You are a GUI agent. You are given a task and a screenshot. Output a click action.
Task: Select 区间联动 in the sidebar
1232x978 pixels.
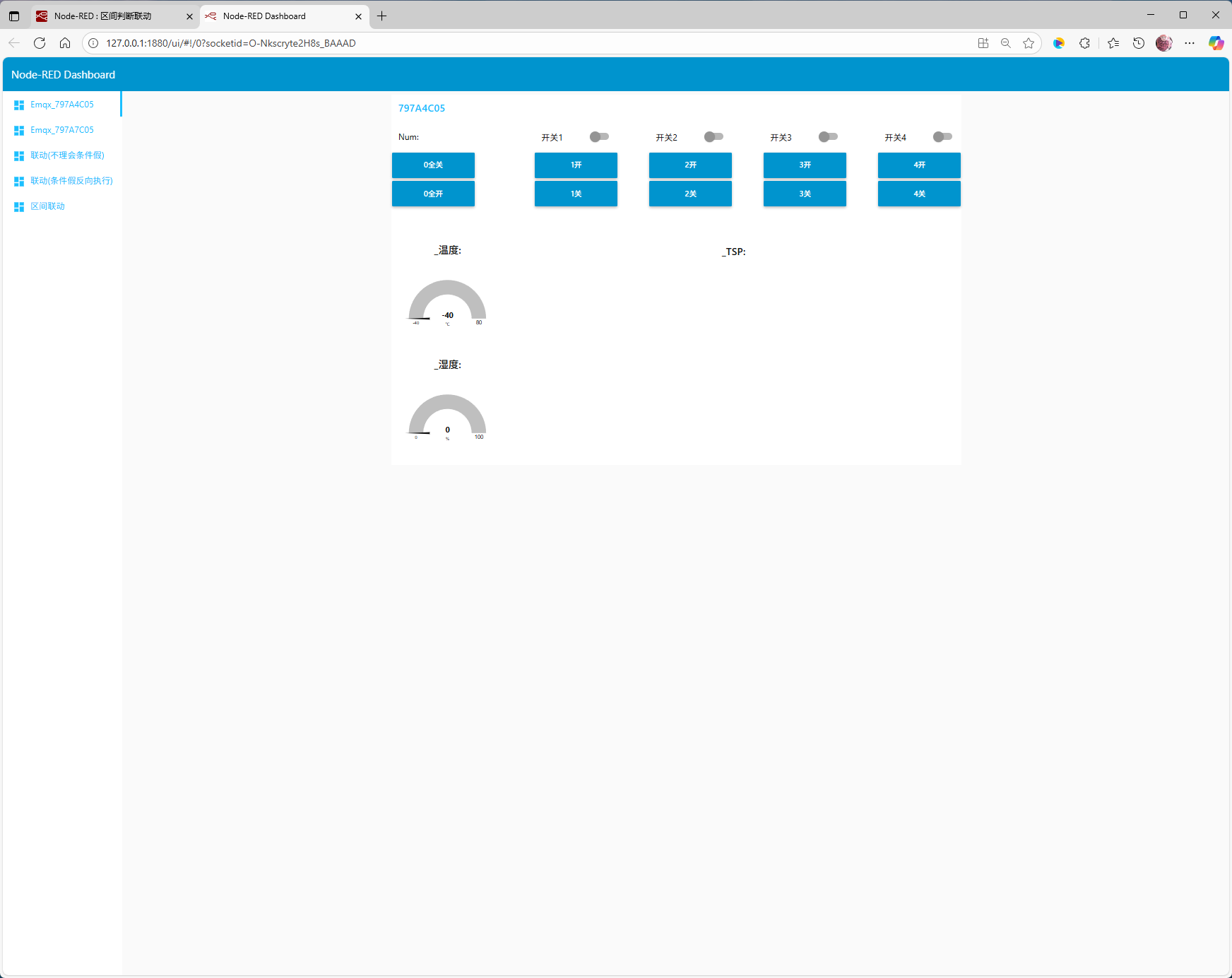[x=47, y=206]
